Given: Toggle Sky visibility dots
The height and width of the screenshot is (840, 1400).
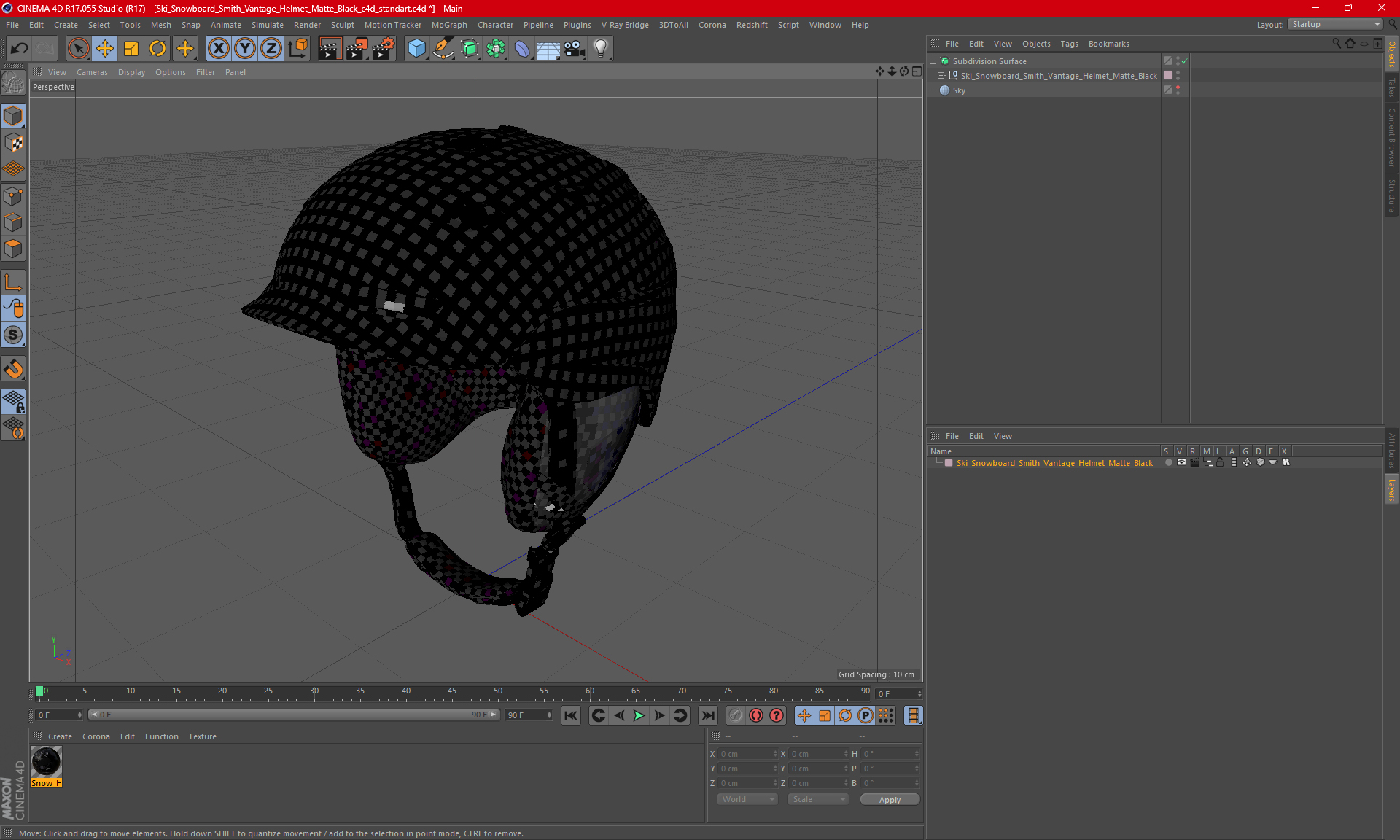Looking at the screenshot, I should tap(1178, 90).
